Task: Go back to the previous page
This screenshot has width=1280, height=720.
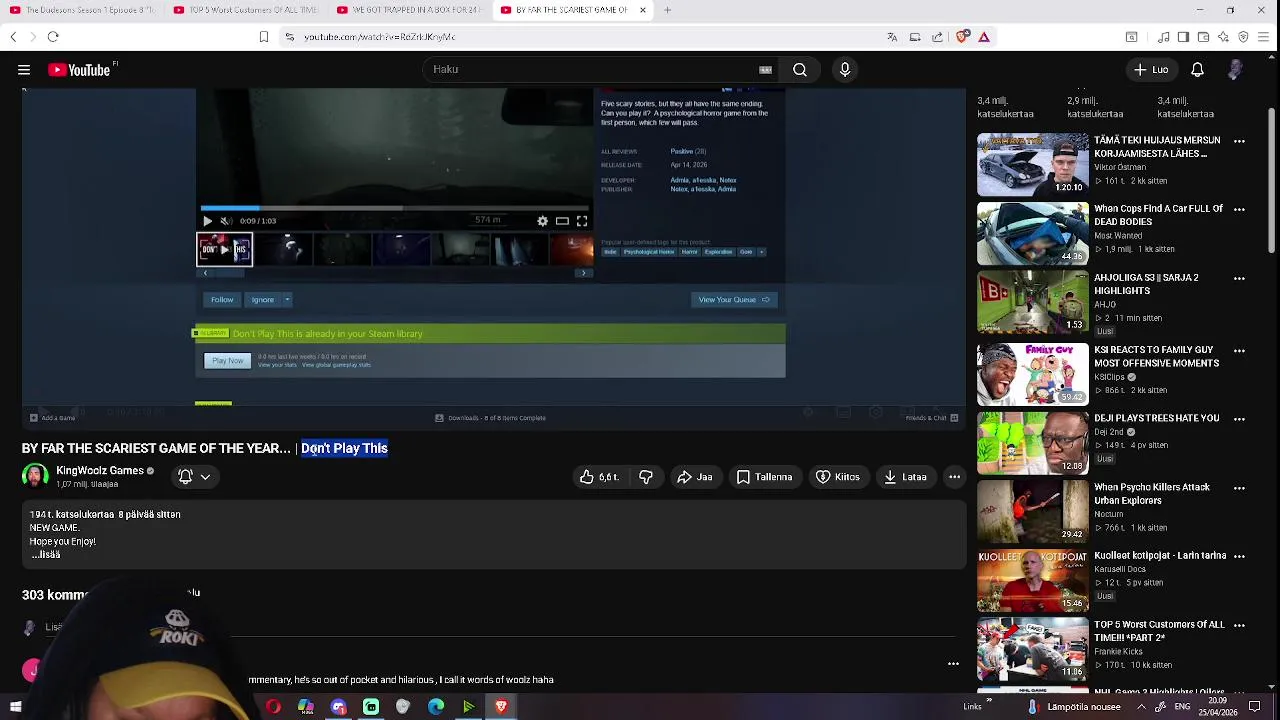Action: click(x=13, y=37)
